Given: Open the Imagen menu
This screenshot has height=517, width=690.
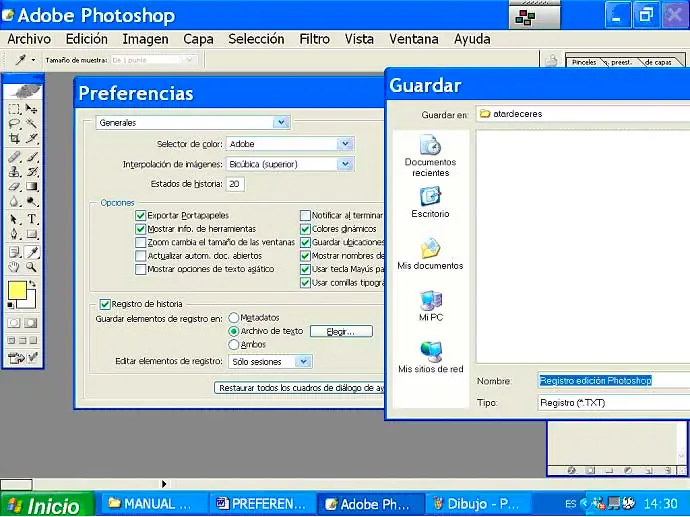Looking at the screenshot, I should 145,39.
